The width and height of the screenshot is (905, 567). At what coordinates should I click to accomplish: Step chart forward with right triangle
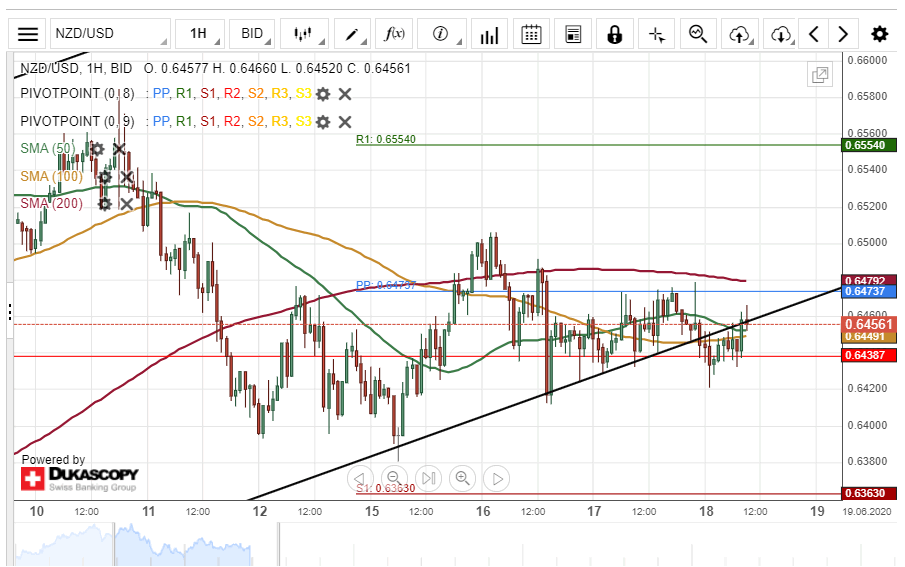coord(498,479)
